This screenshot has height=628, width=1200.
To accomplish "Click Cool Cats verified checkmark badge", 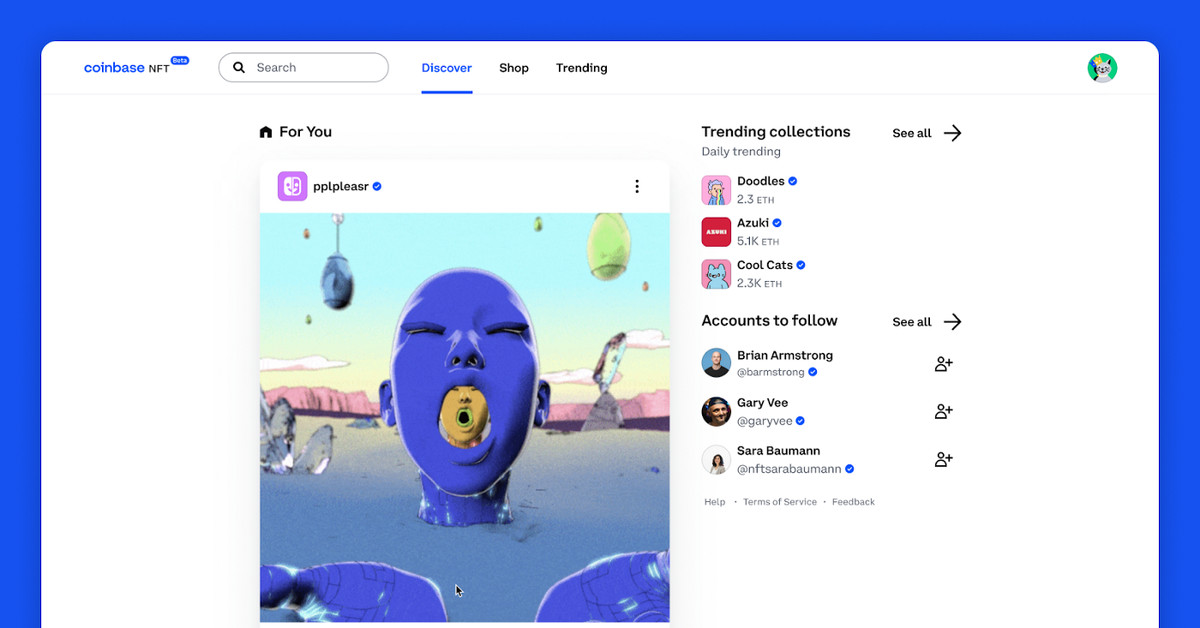I will [801, 265].
